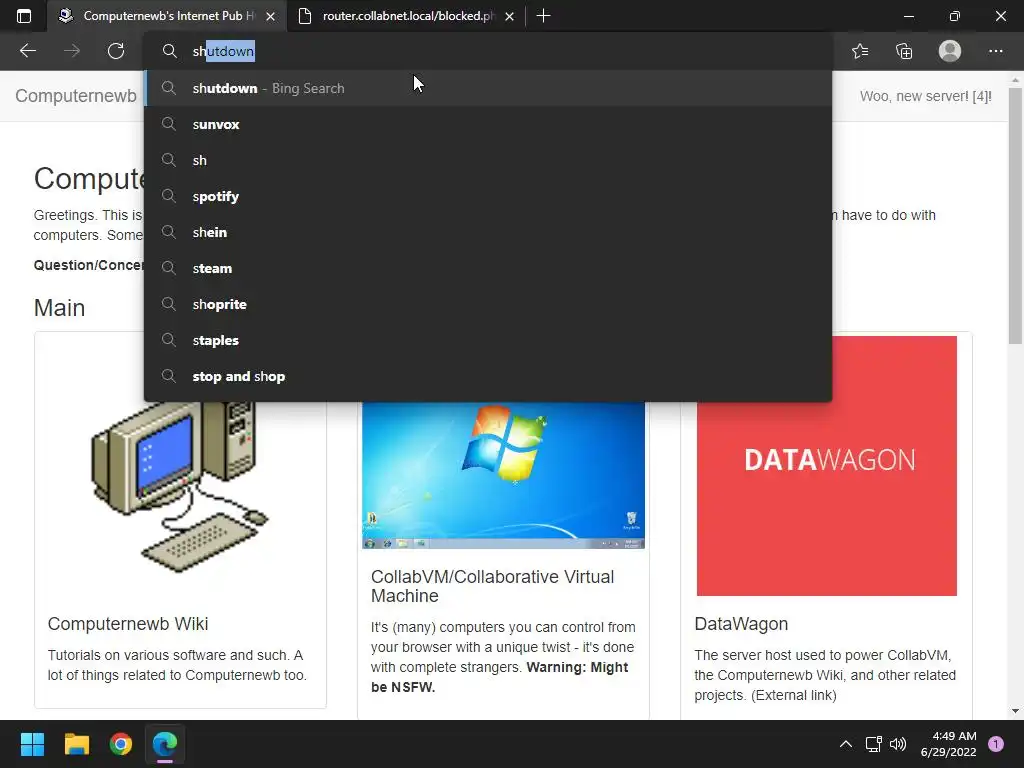Viewport: 1024px width, 768px height.
Task: Open the Computernewb Wiki card title
Action: (128, 624)
